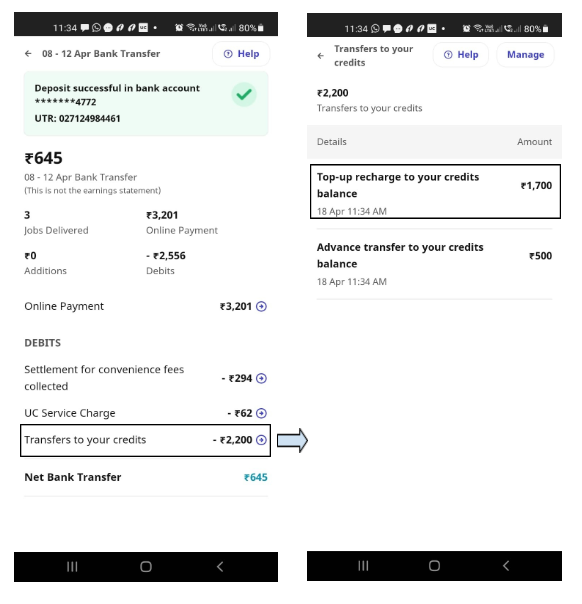Image resolution: width=582 pixels, height=604 pixels.
Task: Select Top-up recharge ₹1,700 entry
Action: click(x=435, y=191)
